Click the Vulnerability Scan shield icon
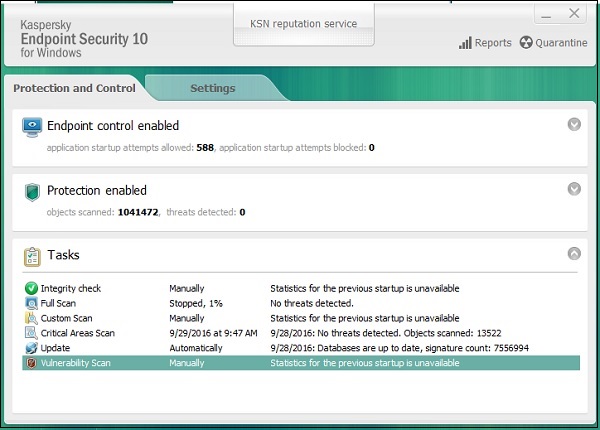 (31, 363)
